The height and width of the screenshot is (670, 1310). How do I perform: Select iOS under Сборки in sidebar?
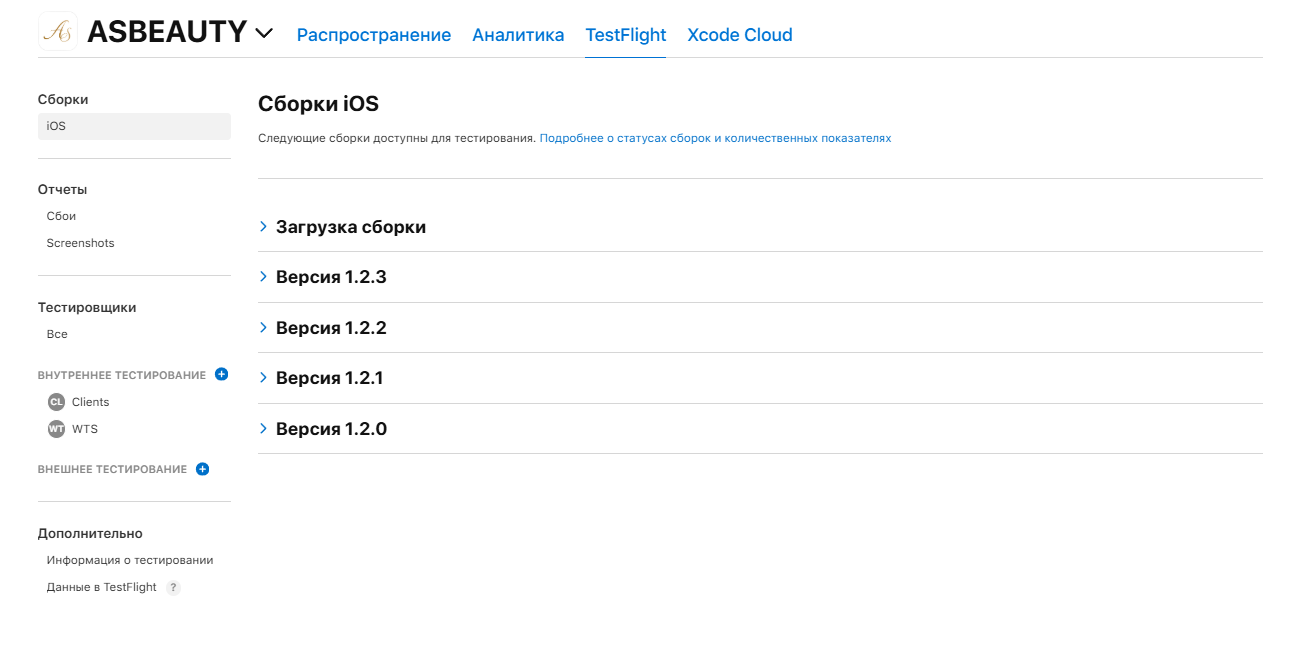click(134, 126)
